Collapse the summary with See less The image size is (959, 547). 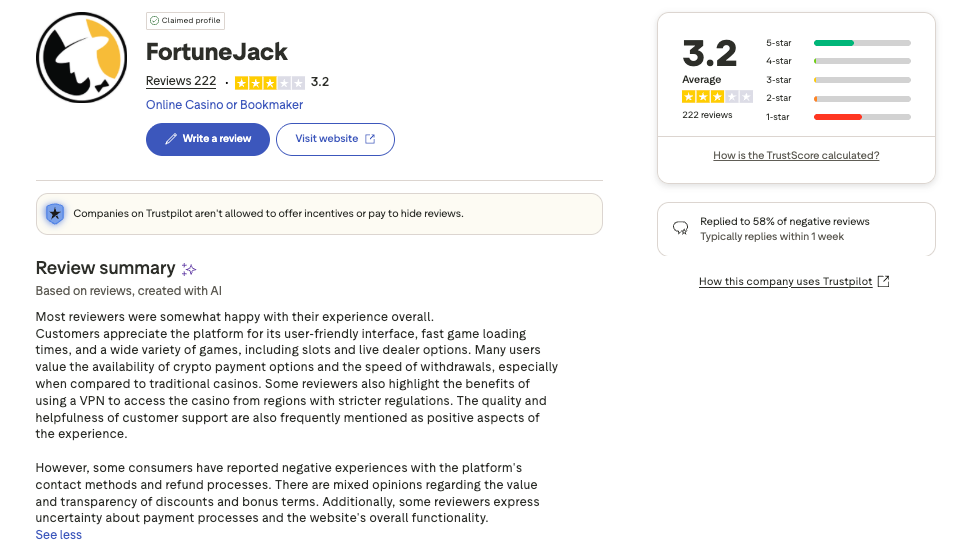(58, 535)
